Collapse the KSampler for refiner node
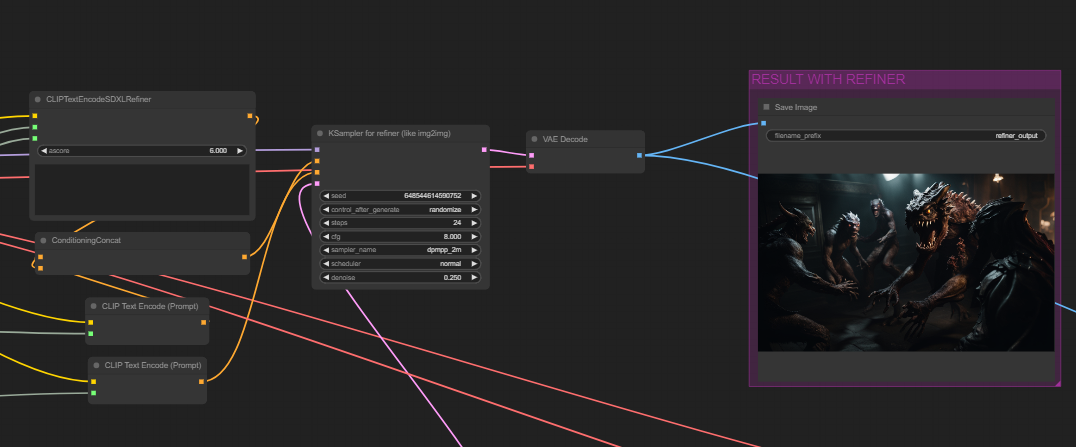Image resolution: width=1076 pixels, height=447 pixels. 320,133
